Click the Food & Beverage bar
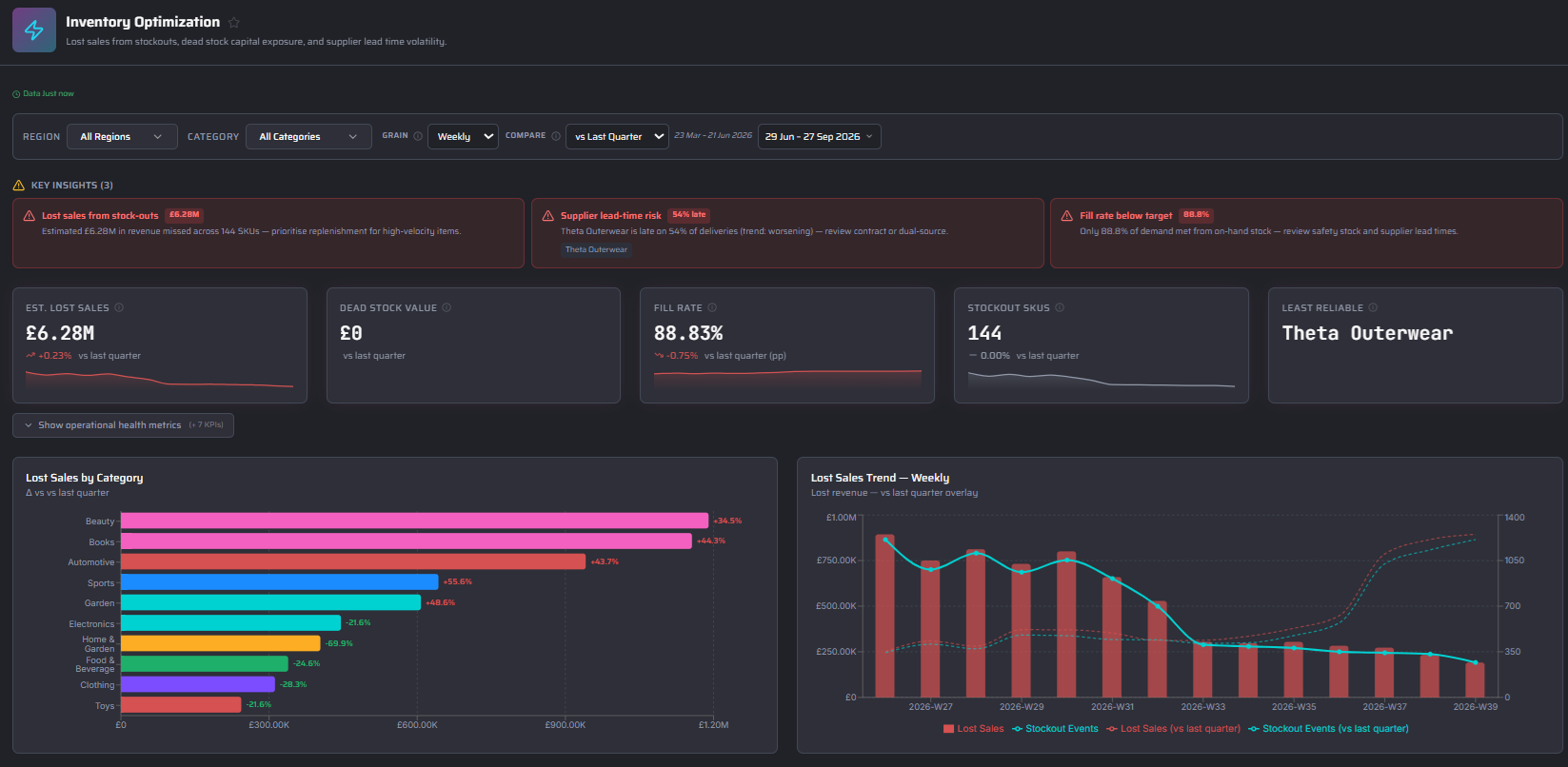This screenshot has width=1568, height=767. [x=205, y=663]
